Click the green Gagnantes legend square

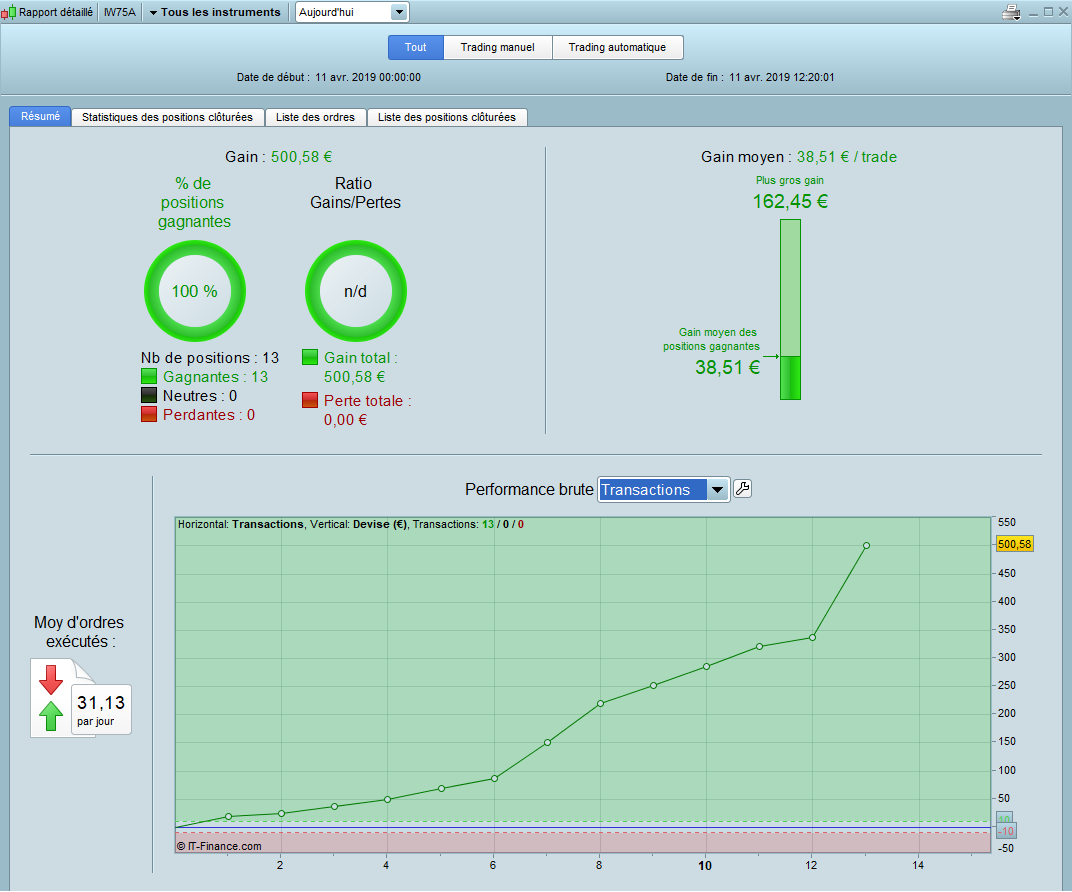coord(149,377)
